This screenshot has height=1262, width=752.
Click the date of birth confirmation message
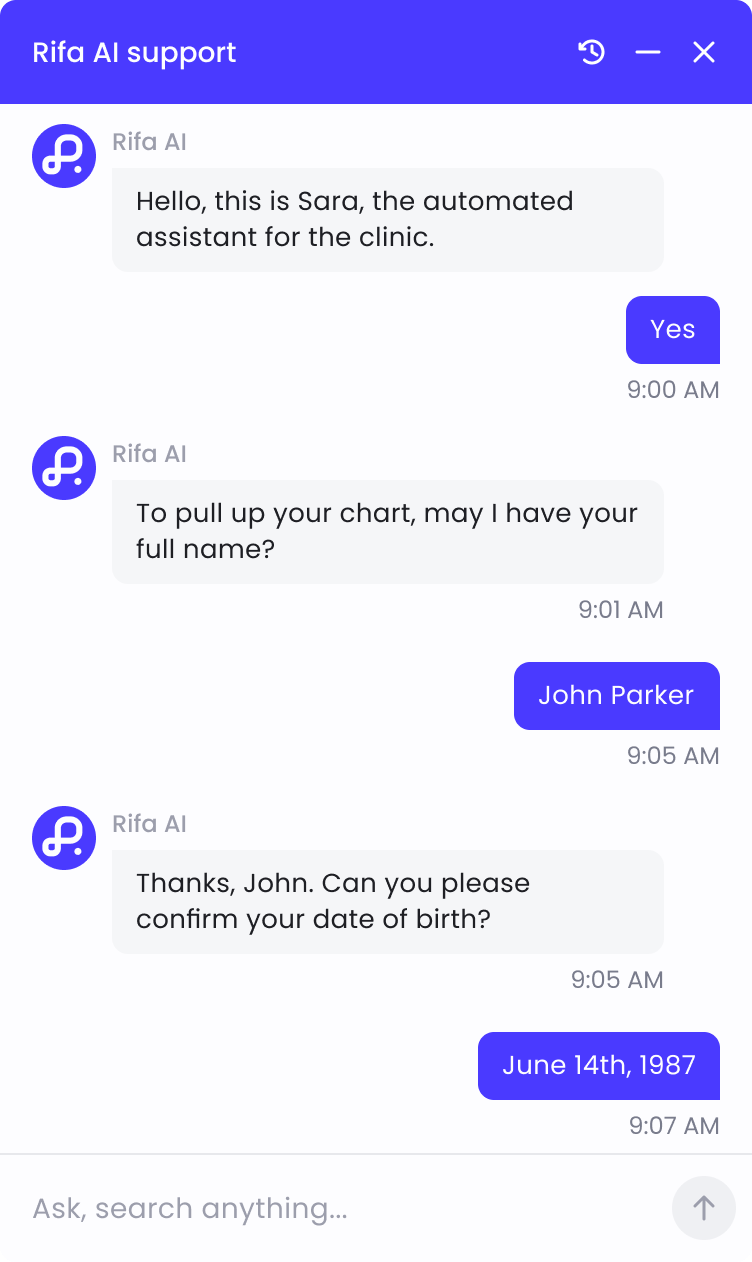click(x=387, y=901)
